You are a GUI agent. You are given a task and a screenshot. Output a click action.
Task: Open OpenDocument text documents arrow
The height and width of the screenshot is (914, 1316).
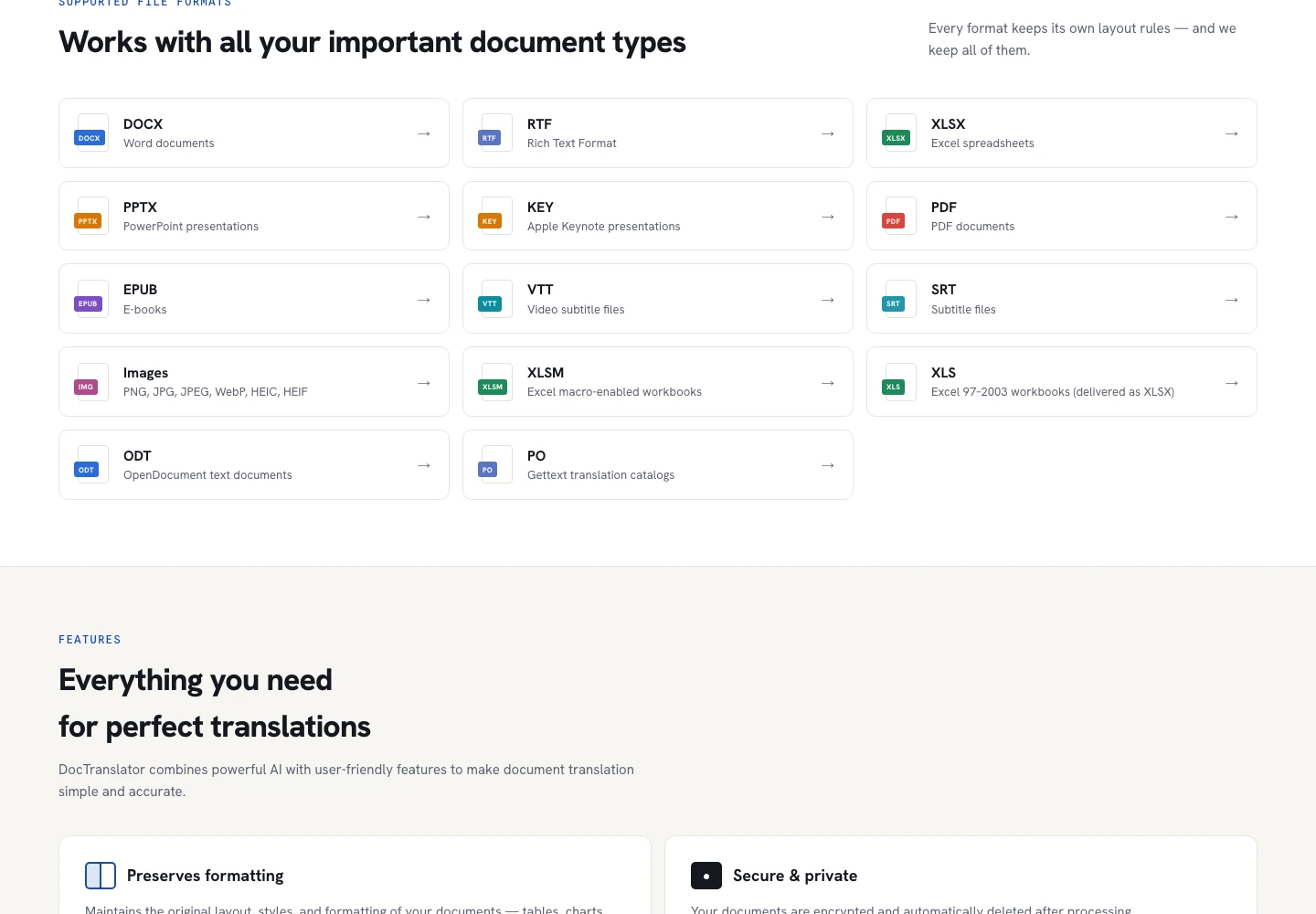(424, 465)
